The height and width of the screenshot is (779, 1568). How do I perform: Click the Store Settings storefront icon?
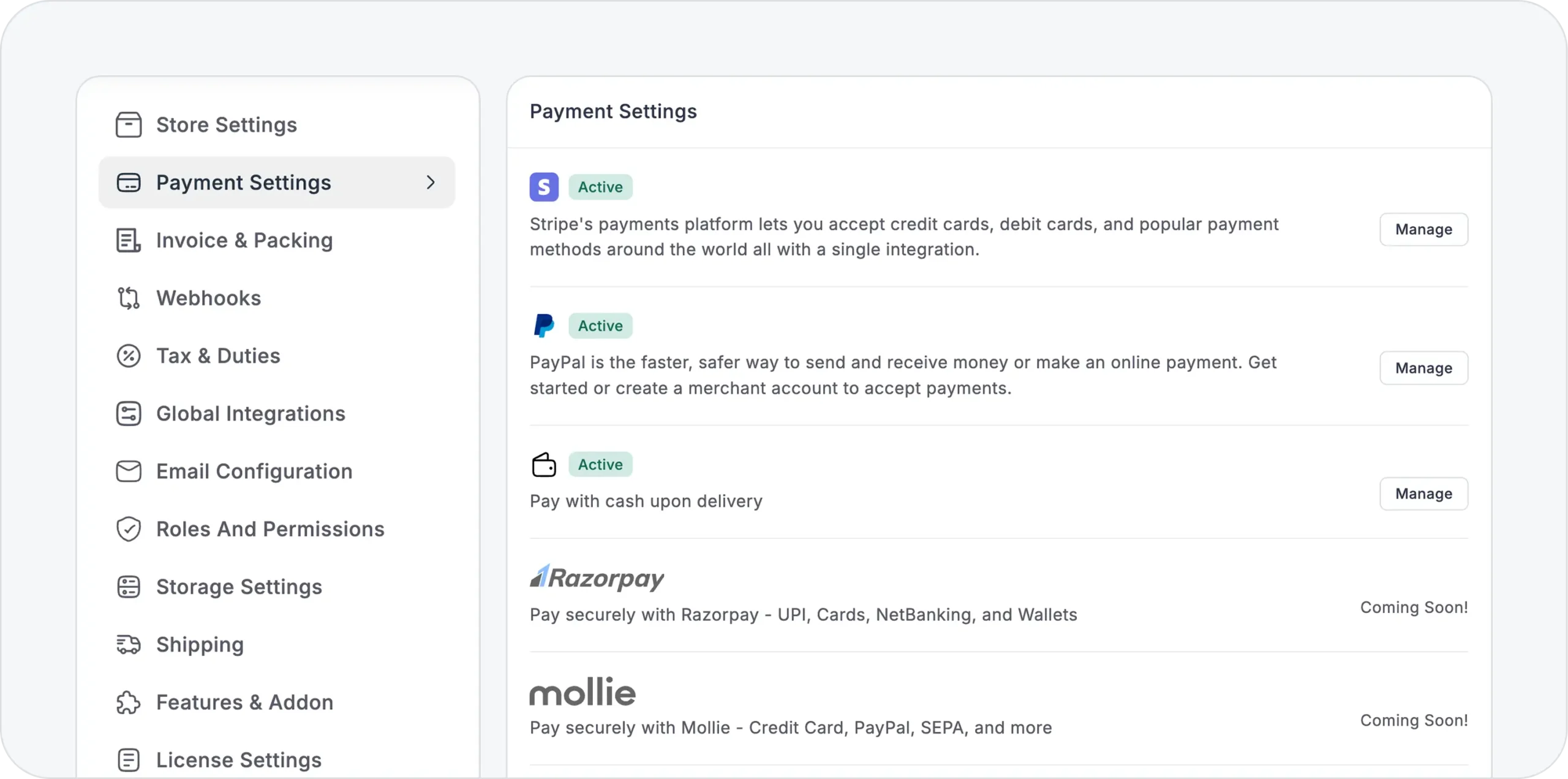click(129, 125)
